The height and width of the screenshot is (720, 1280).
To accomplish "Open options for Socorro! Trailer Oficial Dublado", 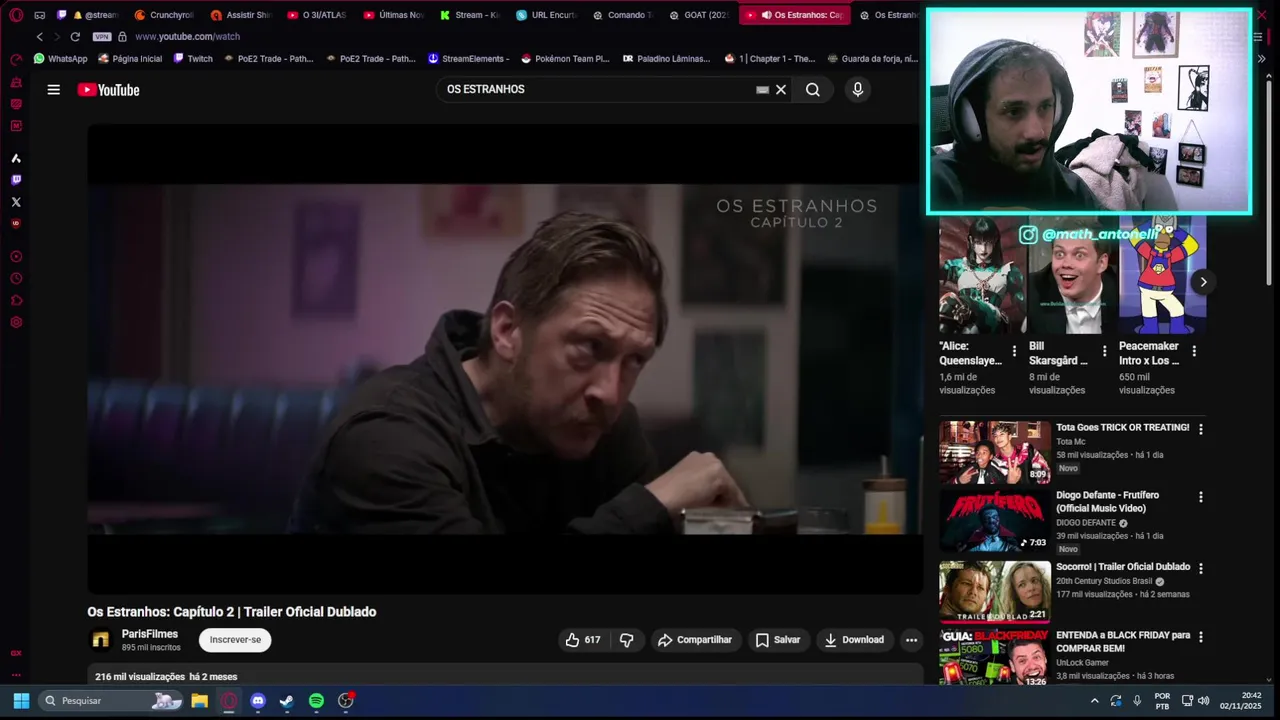I will pyautogui.click(x=1201, y=568).
